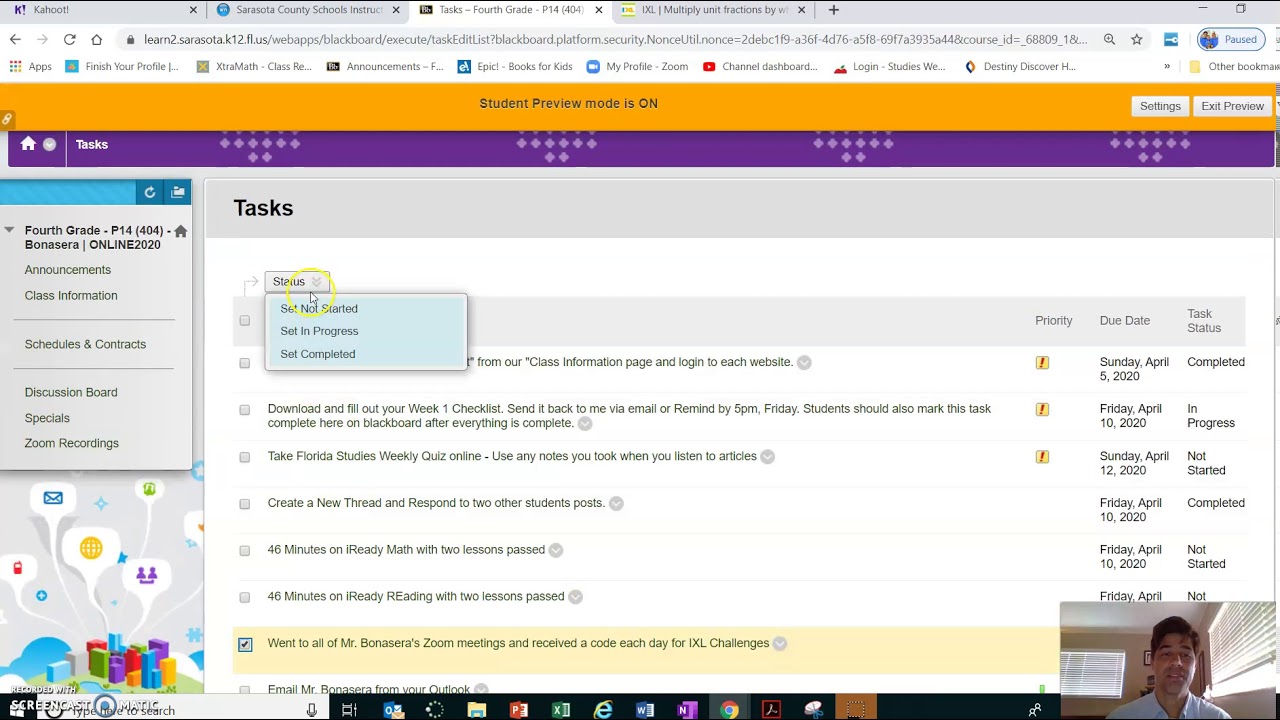Open a new browser tab with plus button
1280x720 pixels.
coord(834,10)
